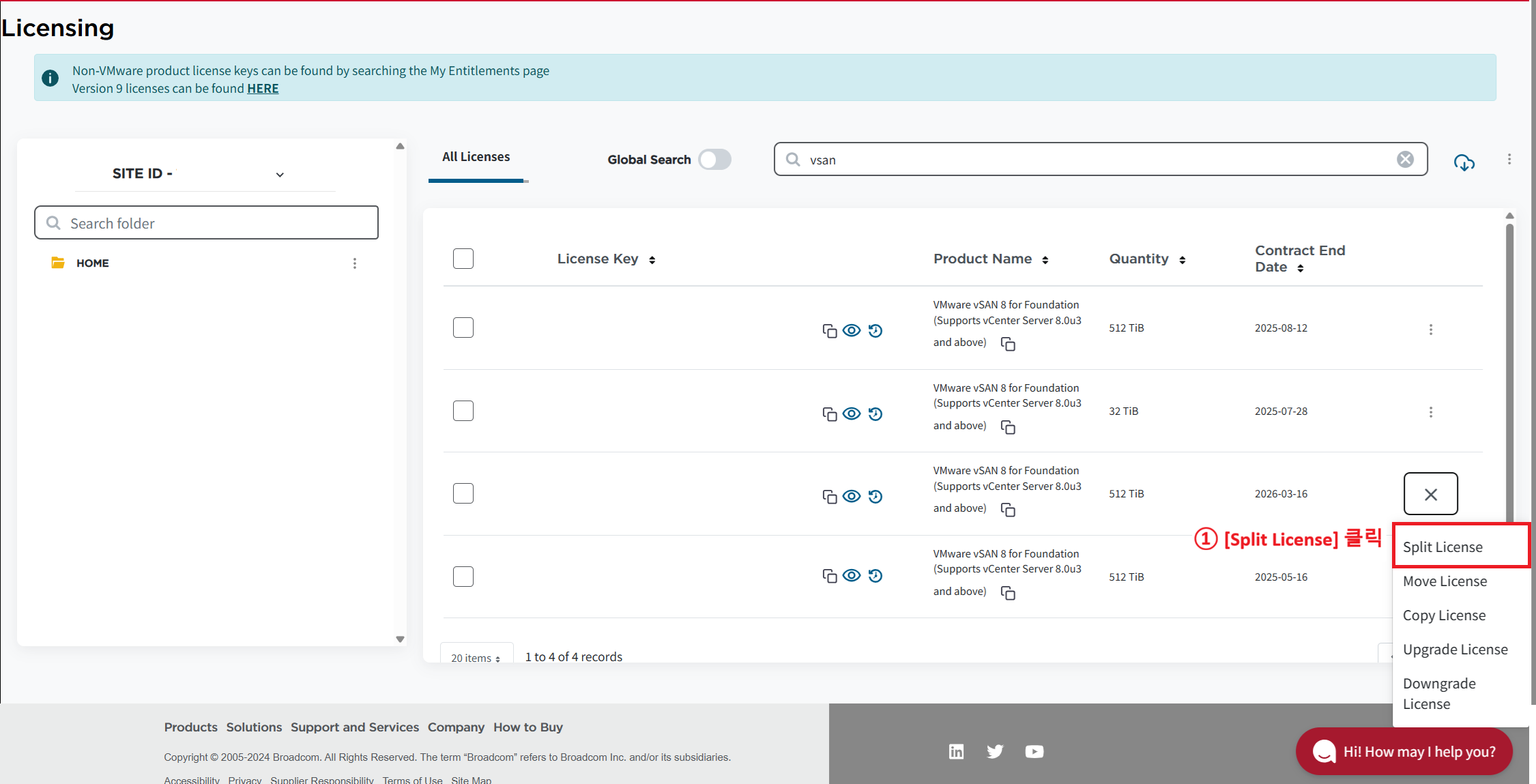The image size is (1536, 784).
Task: Click the YouTube icon in footer
Action: click(1034, 752)
